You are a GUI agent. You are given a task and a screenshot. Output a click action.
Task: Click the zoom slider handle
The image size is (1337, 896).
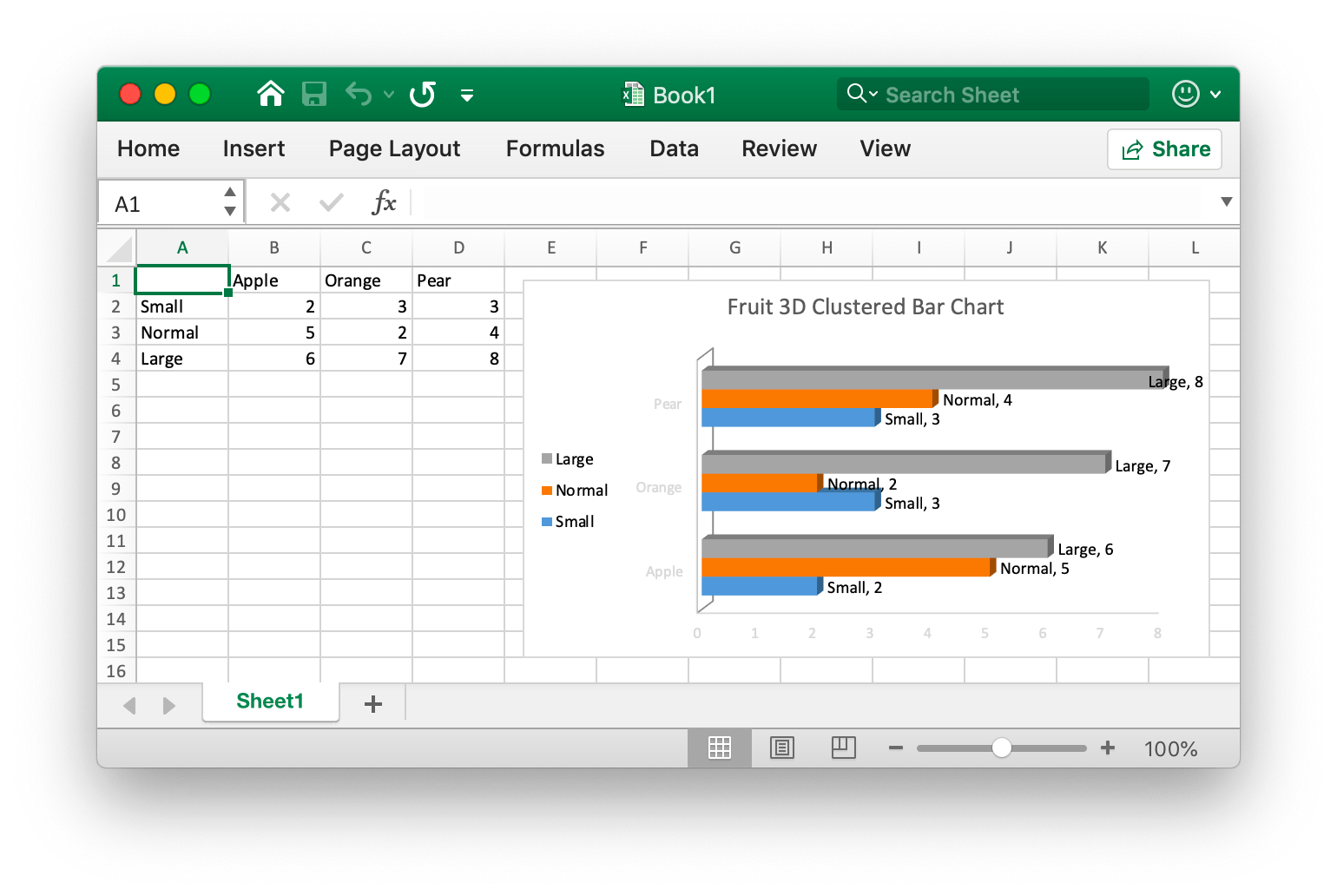click(x=1001, y=748)
